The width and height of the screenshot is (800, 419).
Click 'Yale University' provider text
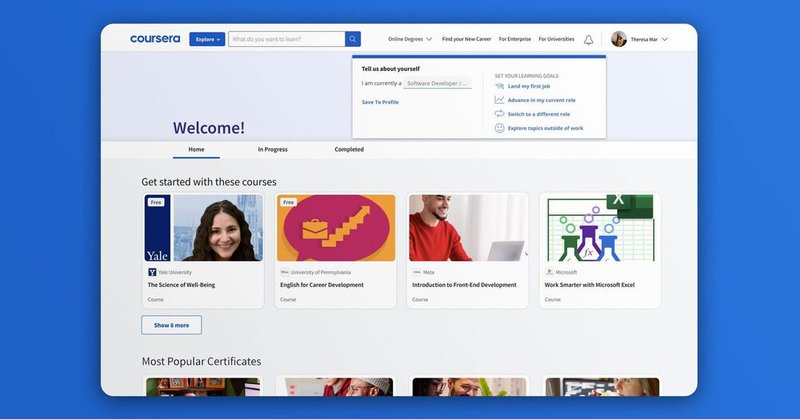click(x=175, y=273)
